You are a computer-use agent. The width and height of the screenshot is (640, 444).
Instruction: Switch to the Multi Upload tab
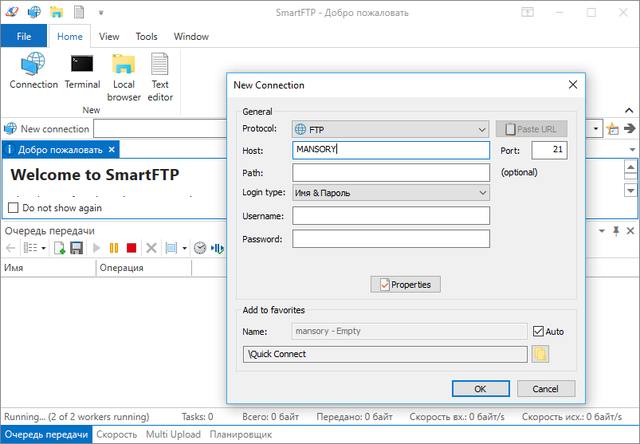coord(173,435)
